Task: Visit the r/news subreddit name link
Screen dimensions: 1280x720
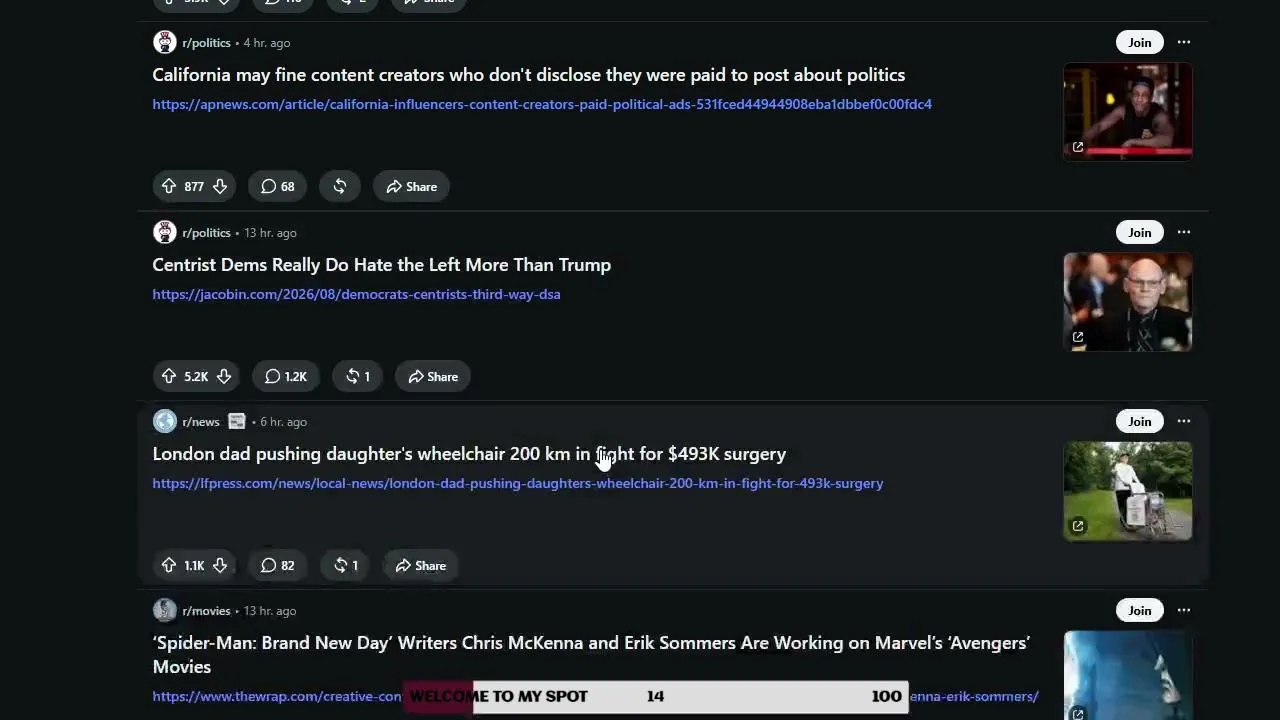Action: pos(201,421)
